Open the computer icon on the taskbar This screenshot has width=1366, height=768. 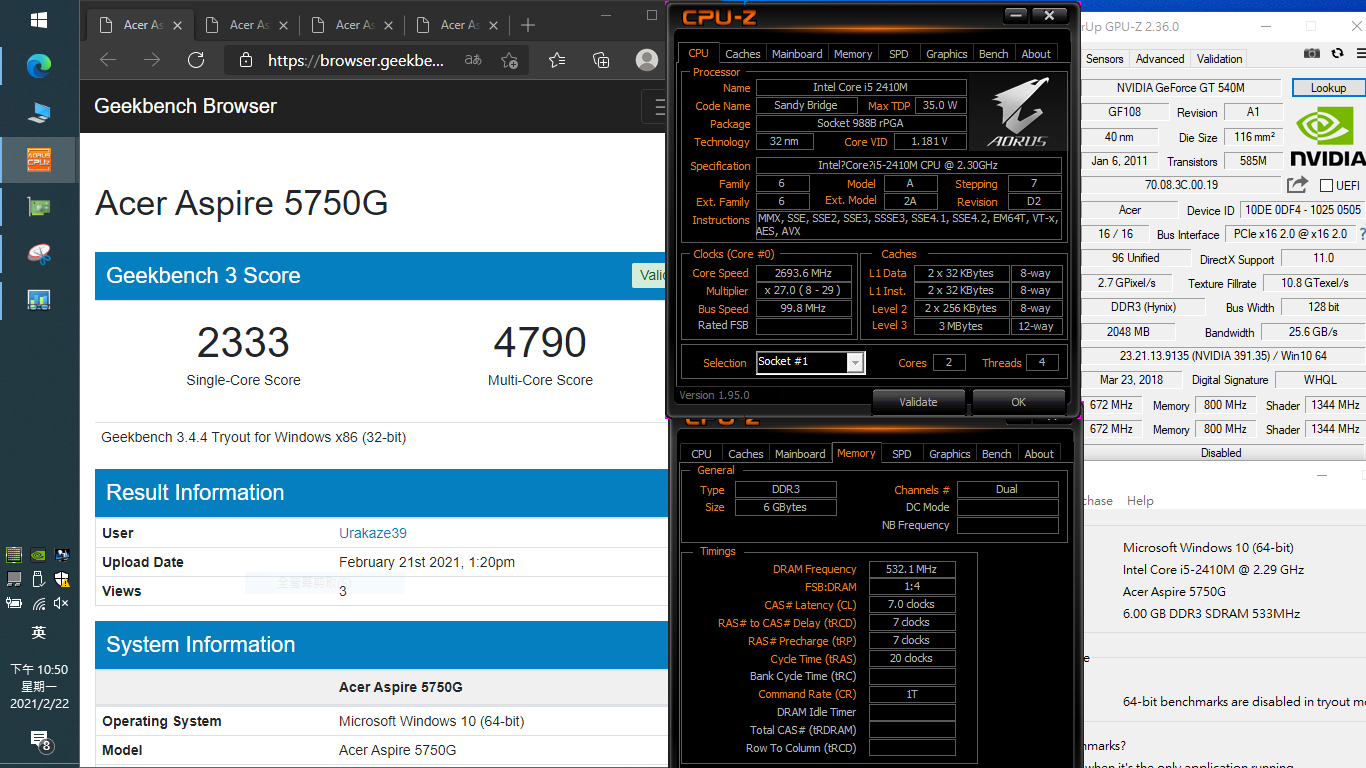click(39, 113)
